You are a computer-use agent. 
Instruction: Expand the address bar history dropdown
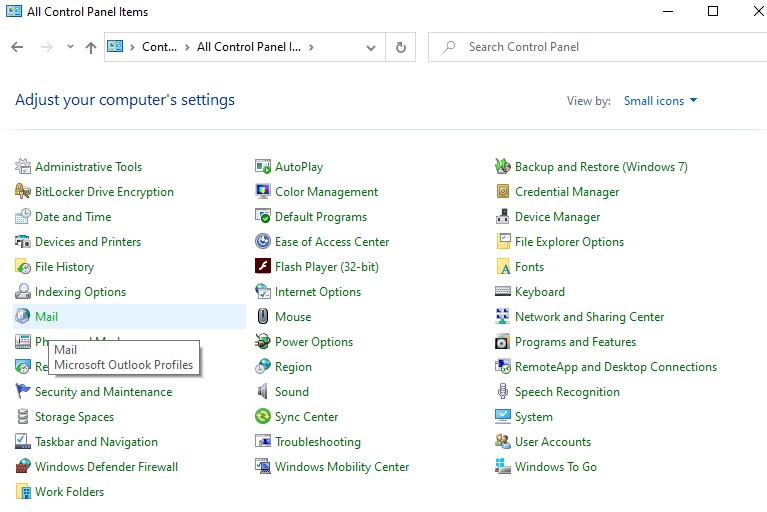point(371,47)
